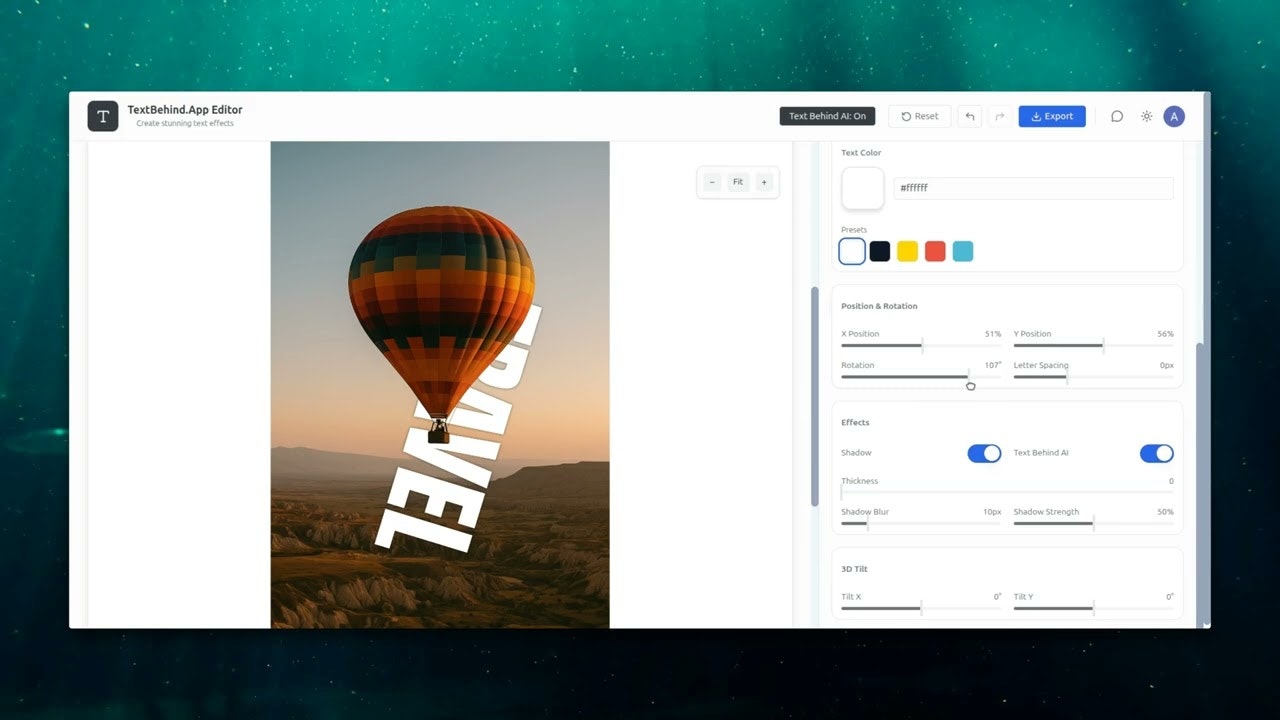This screenshot has height=720, width=1280.
Task: Switch theme using the sun icon
Action: coord(1146,116)
